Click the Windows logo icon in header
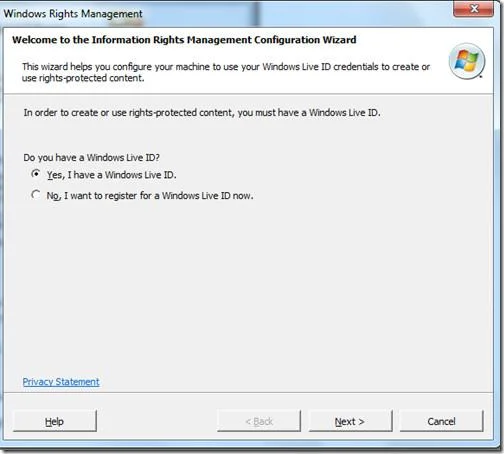The height and width of the screenshot is (454, 504). [467, 61]
